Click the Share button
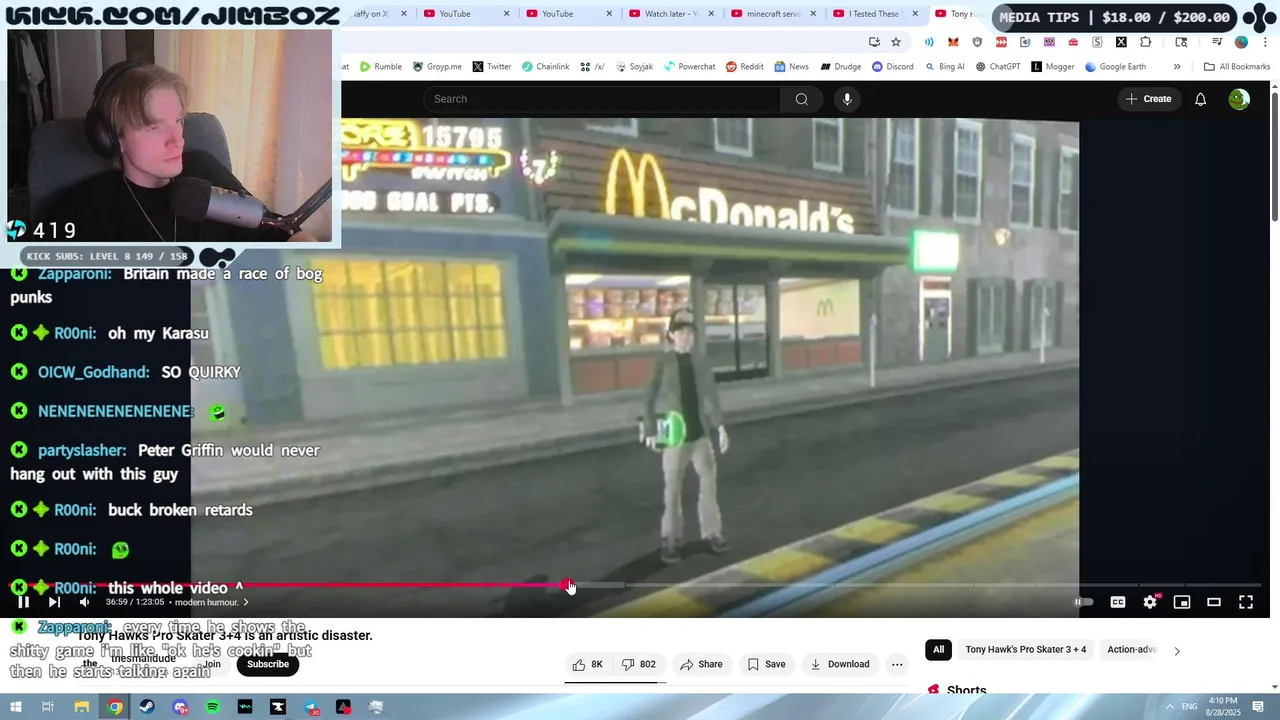 click(701, 664)
